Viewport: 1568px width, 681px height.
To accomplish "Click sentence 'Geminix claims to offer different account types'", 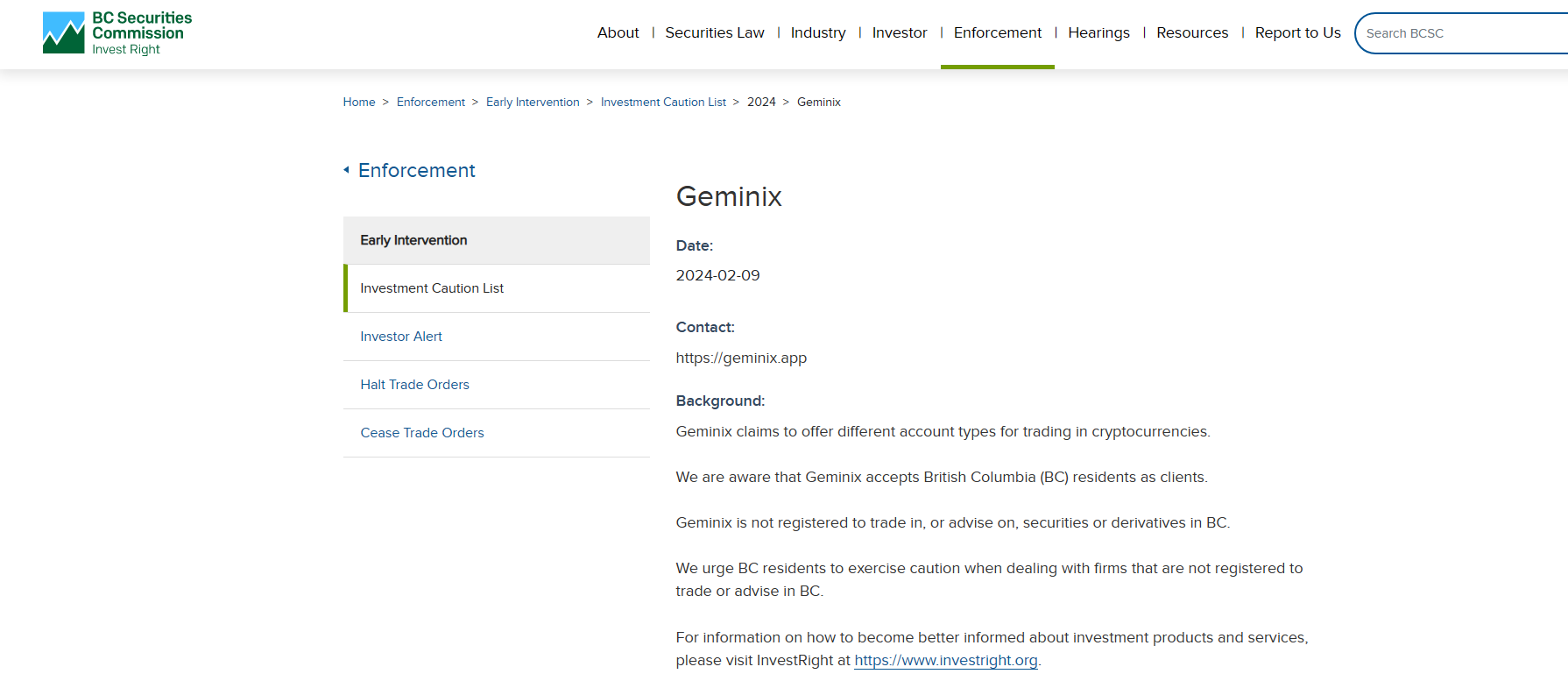I will coord(943,431).
